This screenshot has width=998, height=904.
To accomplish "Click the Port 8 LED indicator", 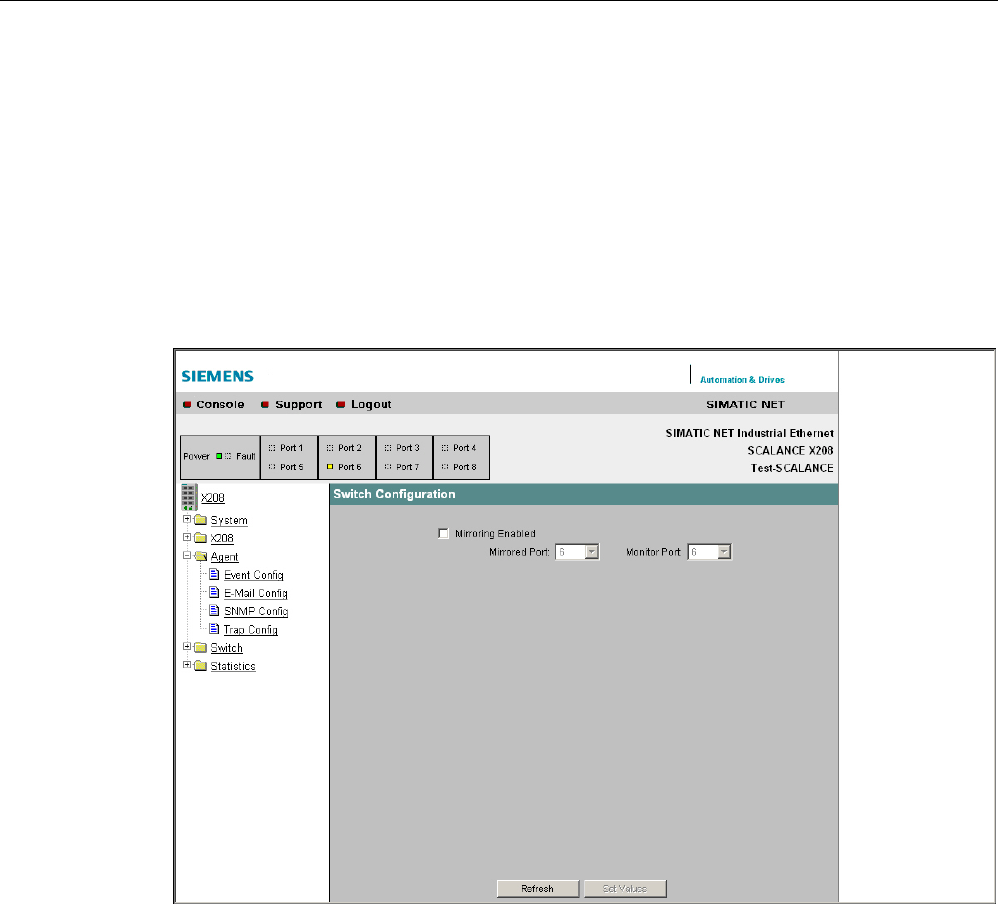I will 445,467.
